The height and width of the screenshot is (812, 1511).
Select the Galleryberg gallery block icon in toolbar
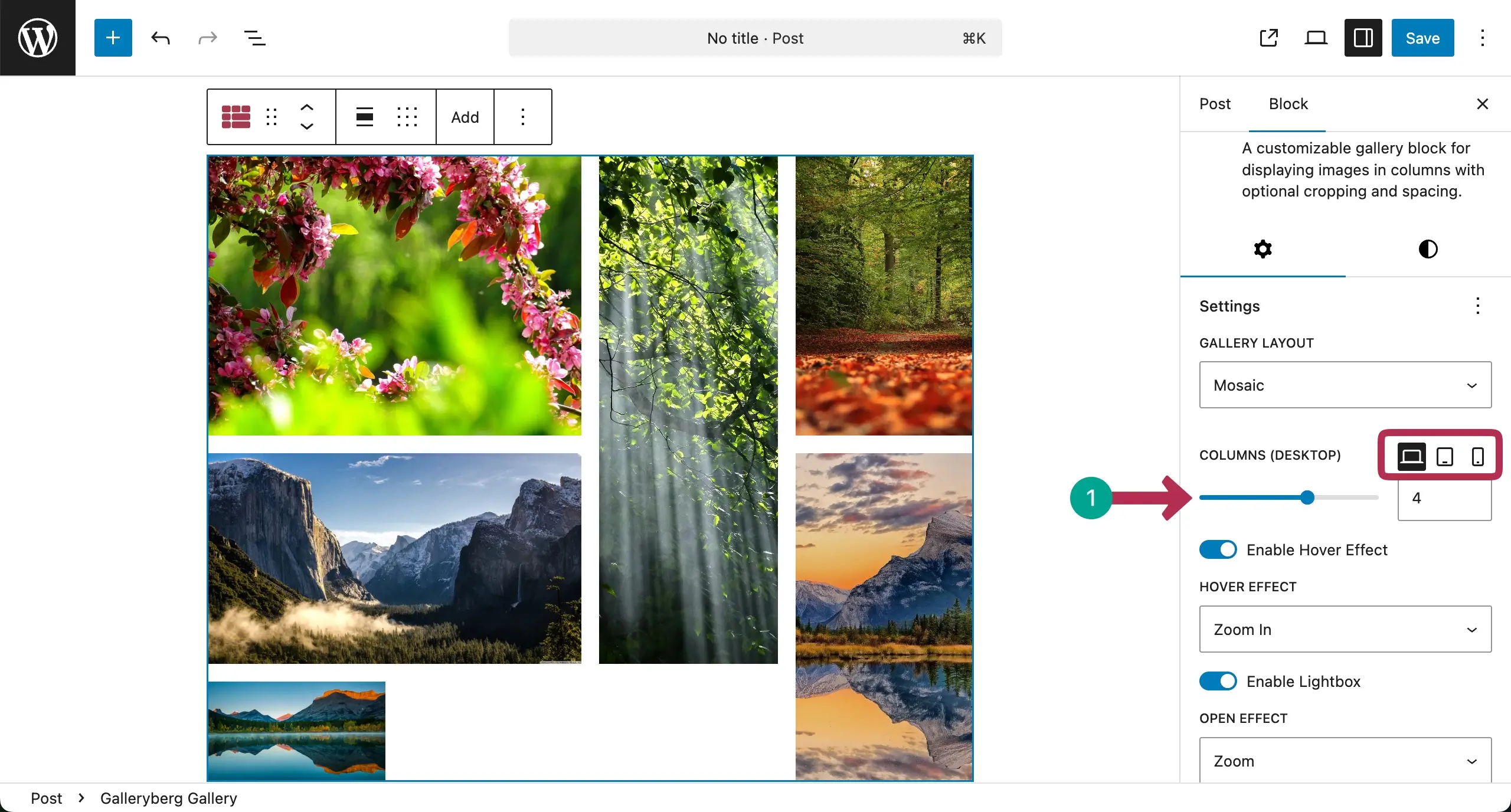pos(236,116)
